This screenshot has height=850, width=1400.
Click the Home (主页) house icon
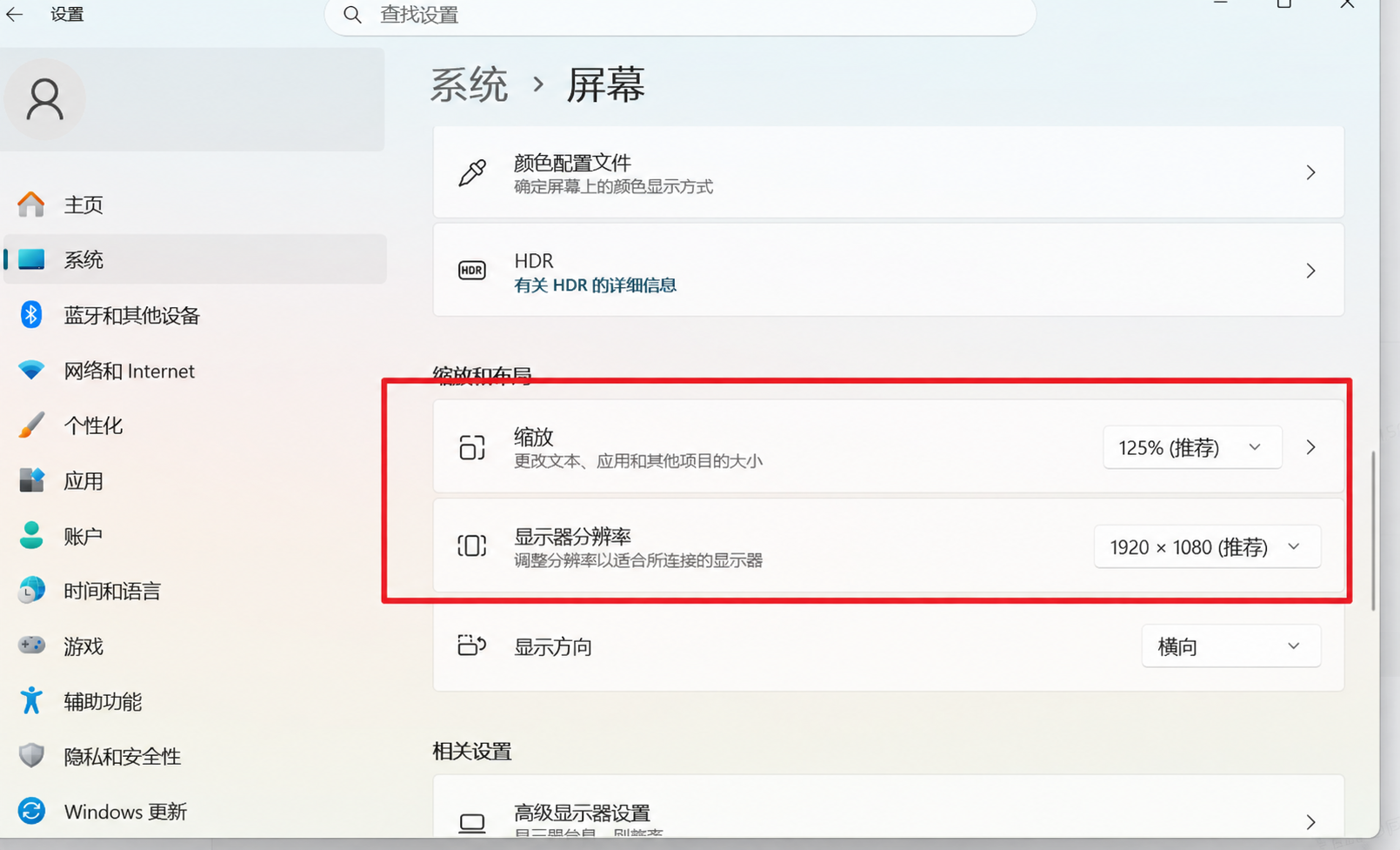tap(31, 204)
